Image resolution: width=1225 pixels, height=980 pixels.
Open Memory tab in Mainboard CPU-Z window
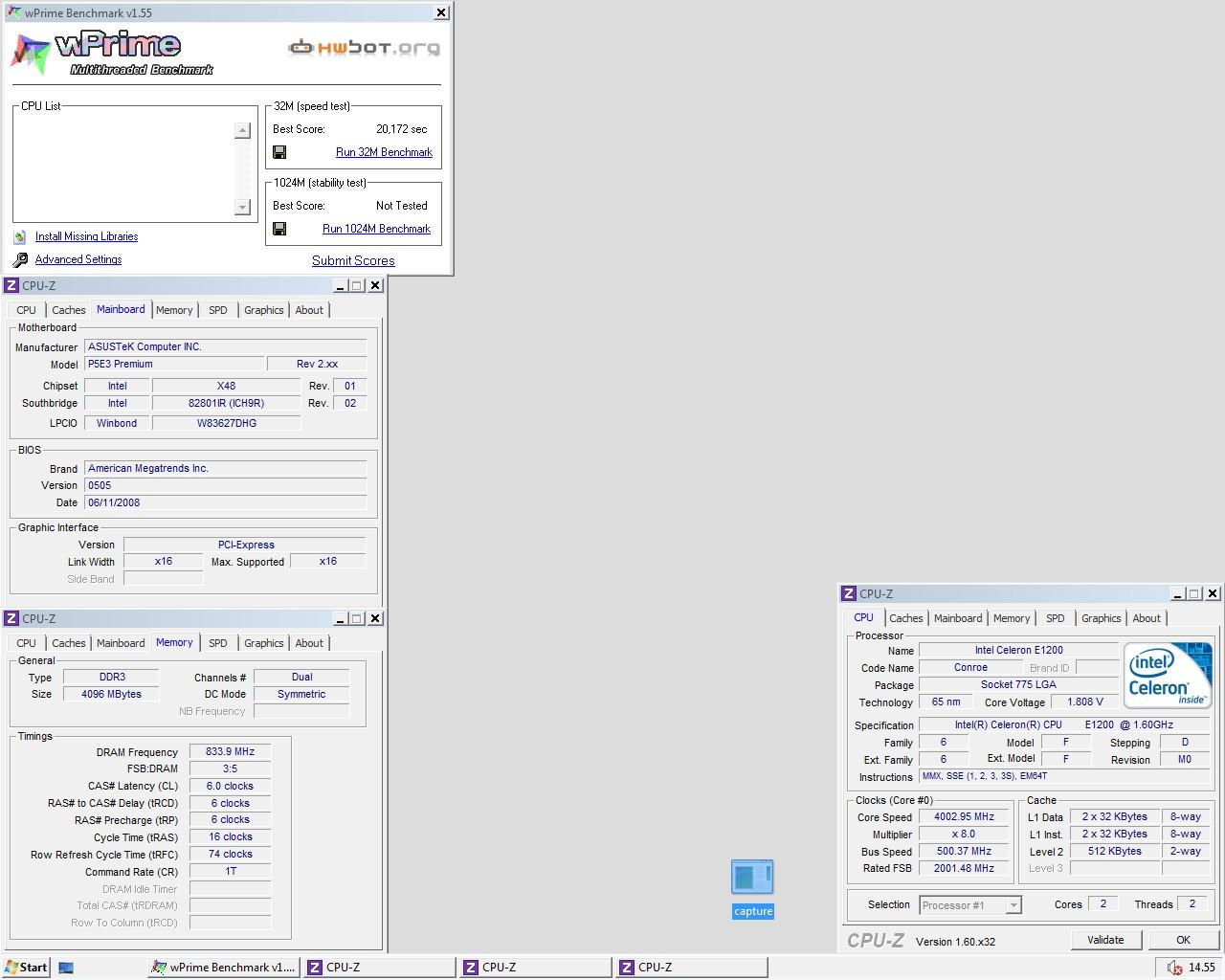(x=174, y=310)
